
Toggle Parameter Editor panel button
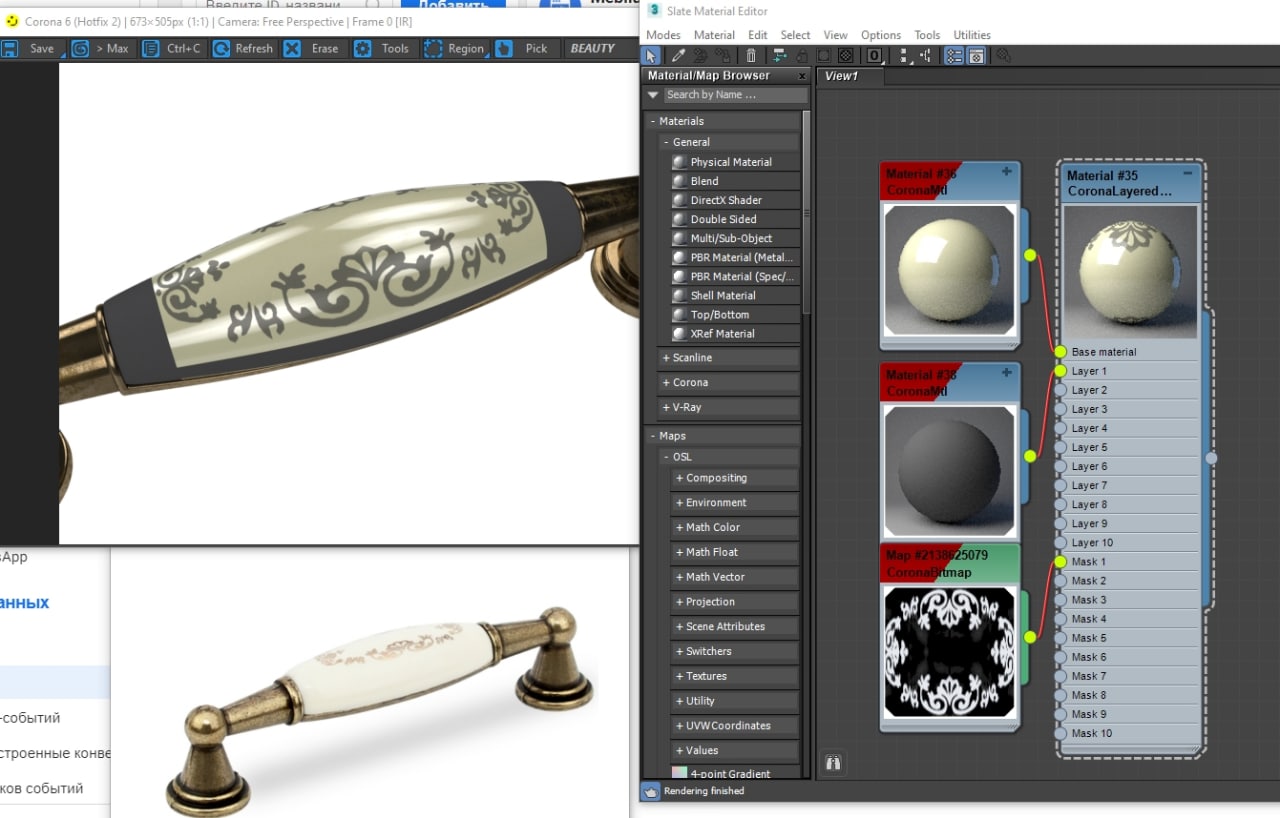976,56
